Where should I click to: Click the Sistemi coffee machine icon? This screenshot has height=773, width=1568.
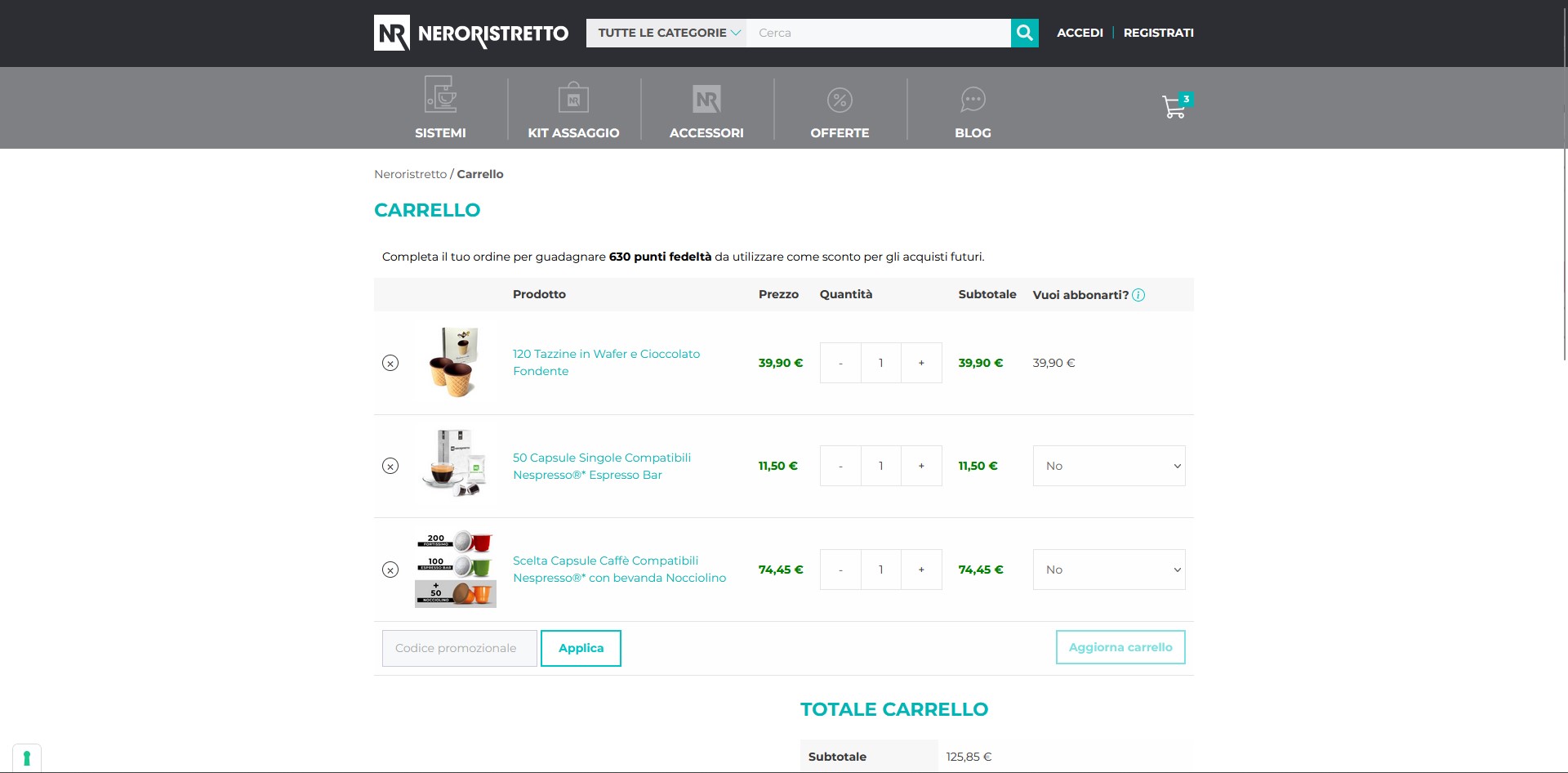click(x=440, y=94)
